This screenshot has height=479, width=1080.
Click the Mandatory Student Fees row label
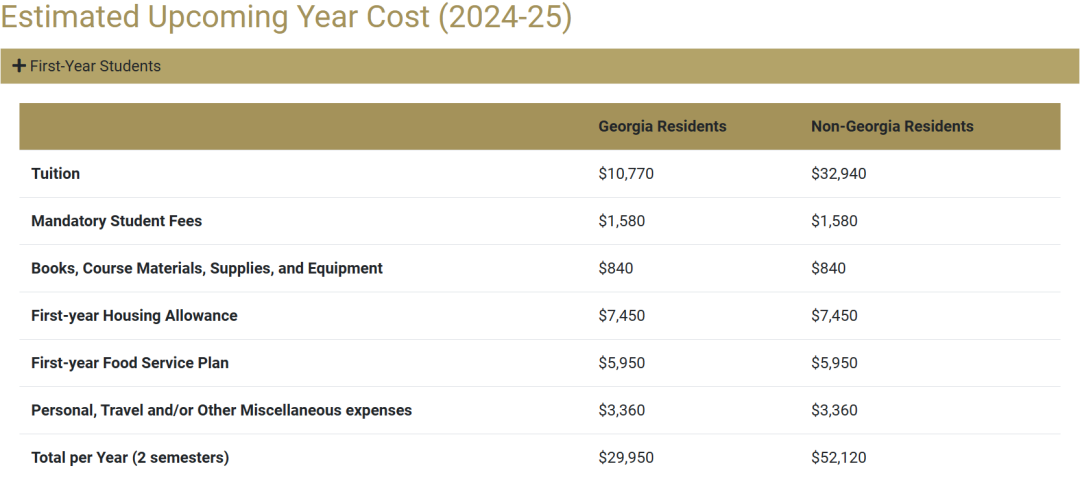[x=116, y=221]
